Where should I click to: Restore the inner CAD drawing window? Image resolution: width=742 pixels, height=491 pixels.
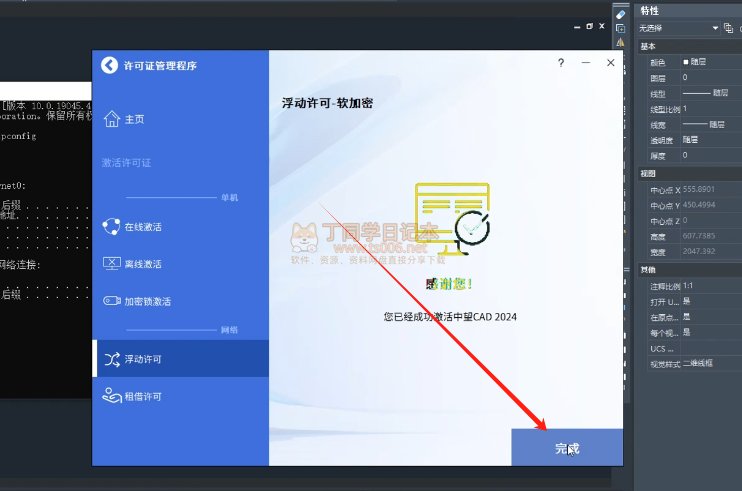tap(589, 26)
